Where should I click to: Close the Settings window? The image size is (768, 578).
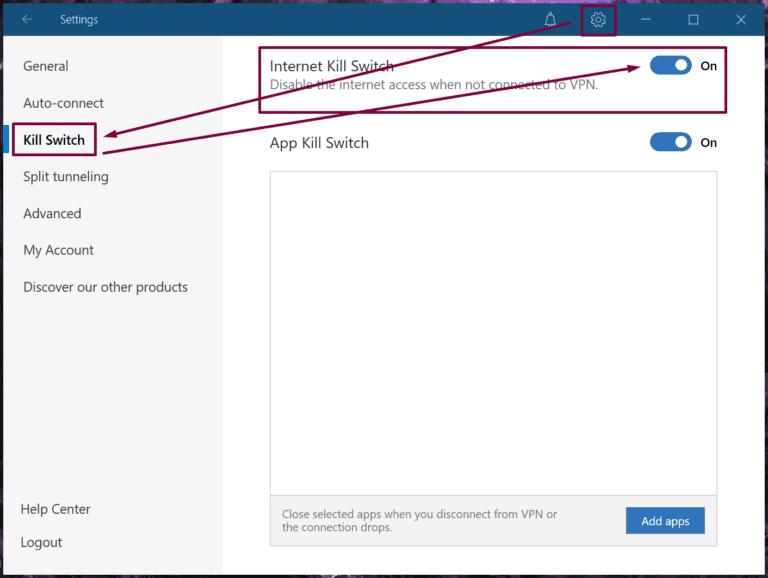point(741,20)
